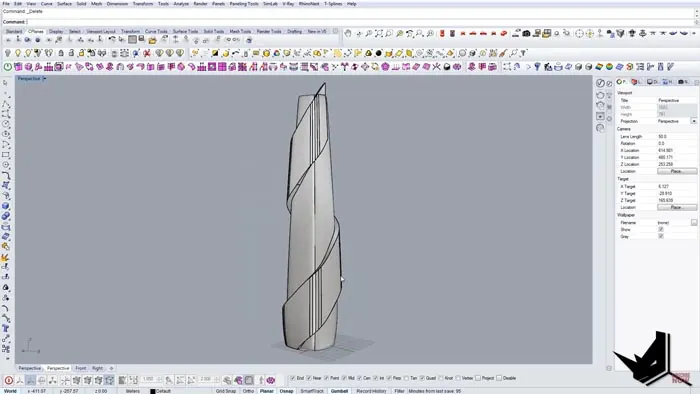Image resolution: width=700 pixels, height=394 pixels.
Task: Click the green power icon in the pink toolbar
Action: [8, 67]
